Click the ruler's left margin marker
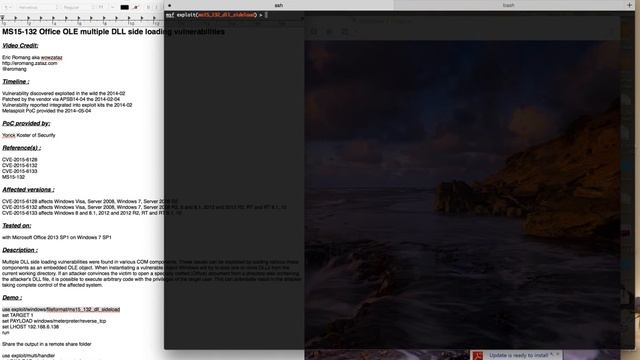 [2, 18]
